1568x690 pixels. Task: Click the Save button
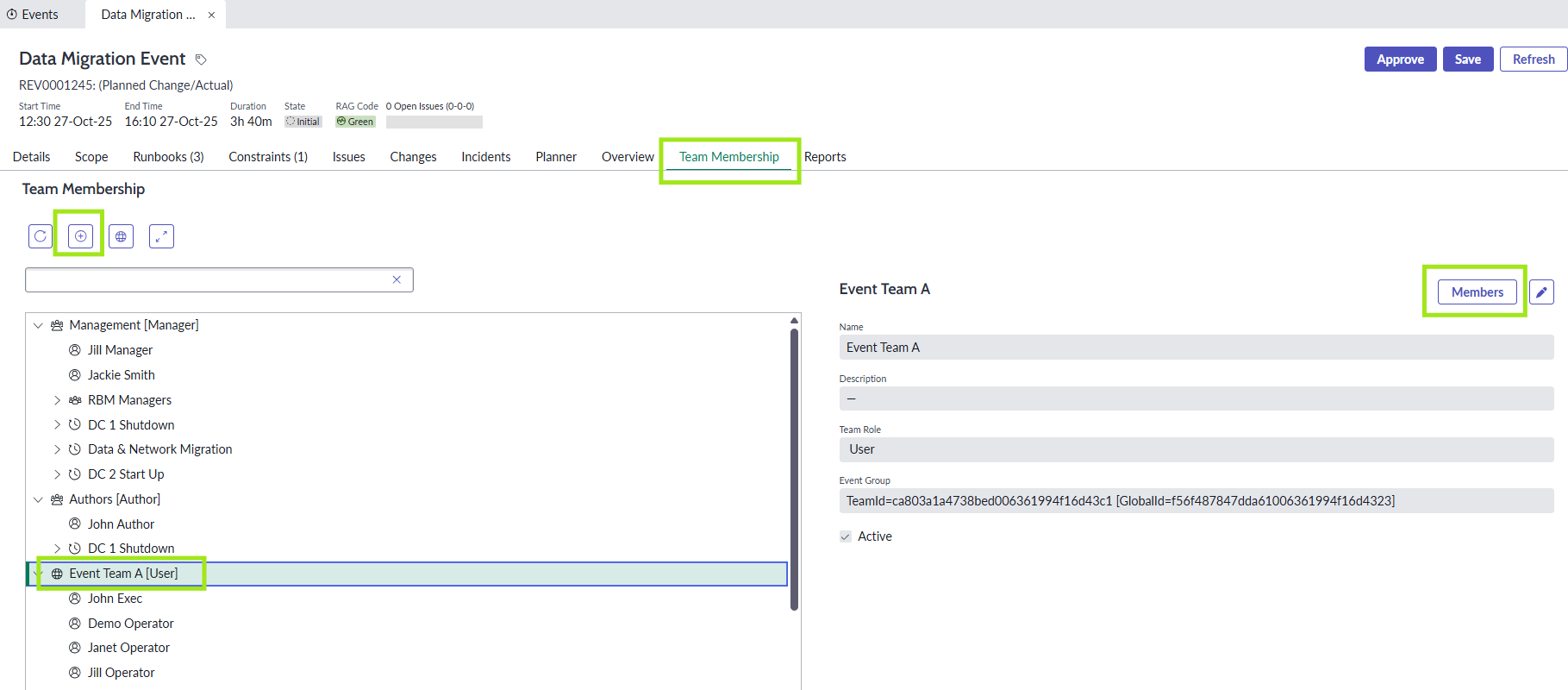pos(1467,60)
